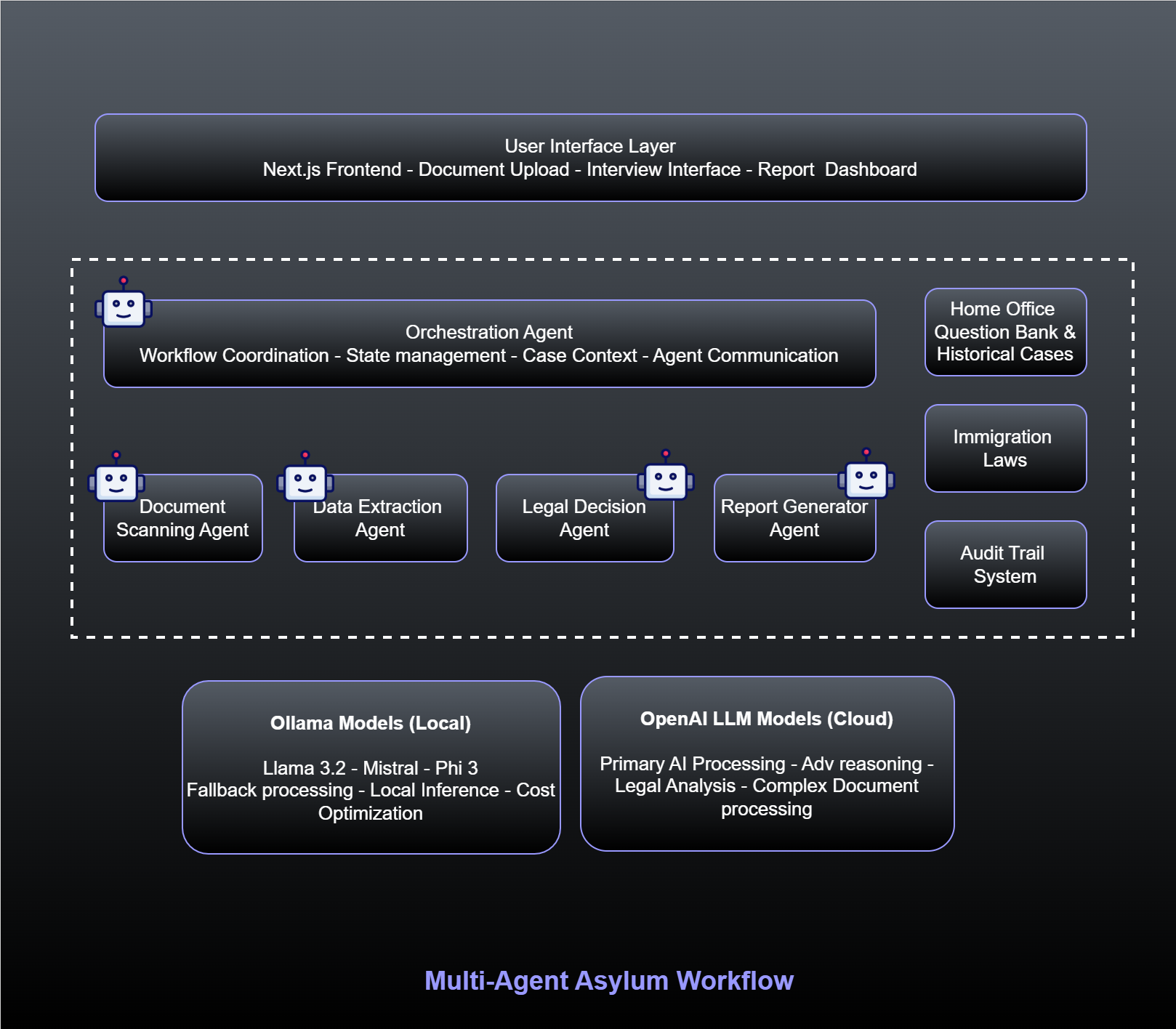Select the Orchestration Agent workflow box
Screen dimensions: 1176x1029
(490, 344)
